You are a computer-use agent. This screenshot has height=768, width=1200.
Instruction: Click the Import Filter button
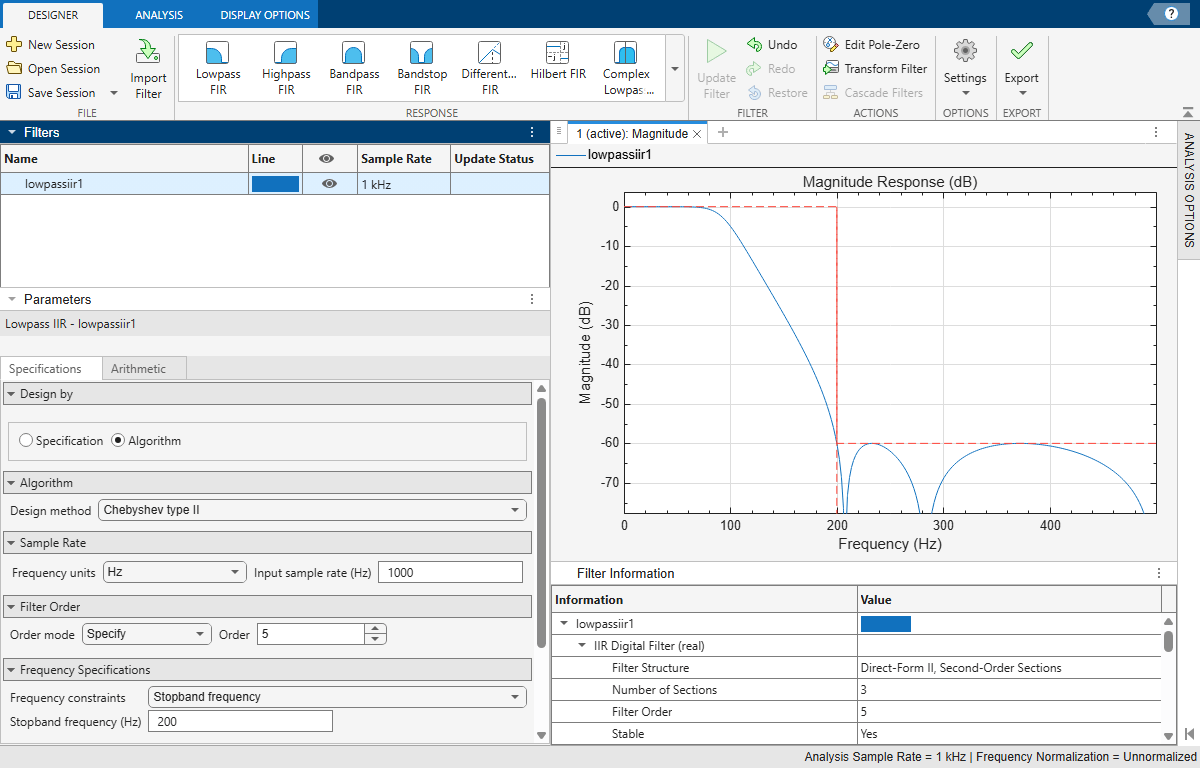148,69
